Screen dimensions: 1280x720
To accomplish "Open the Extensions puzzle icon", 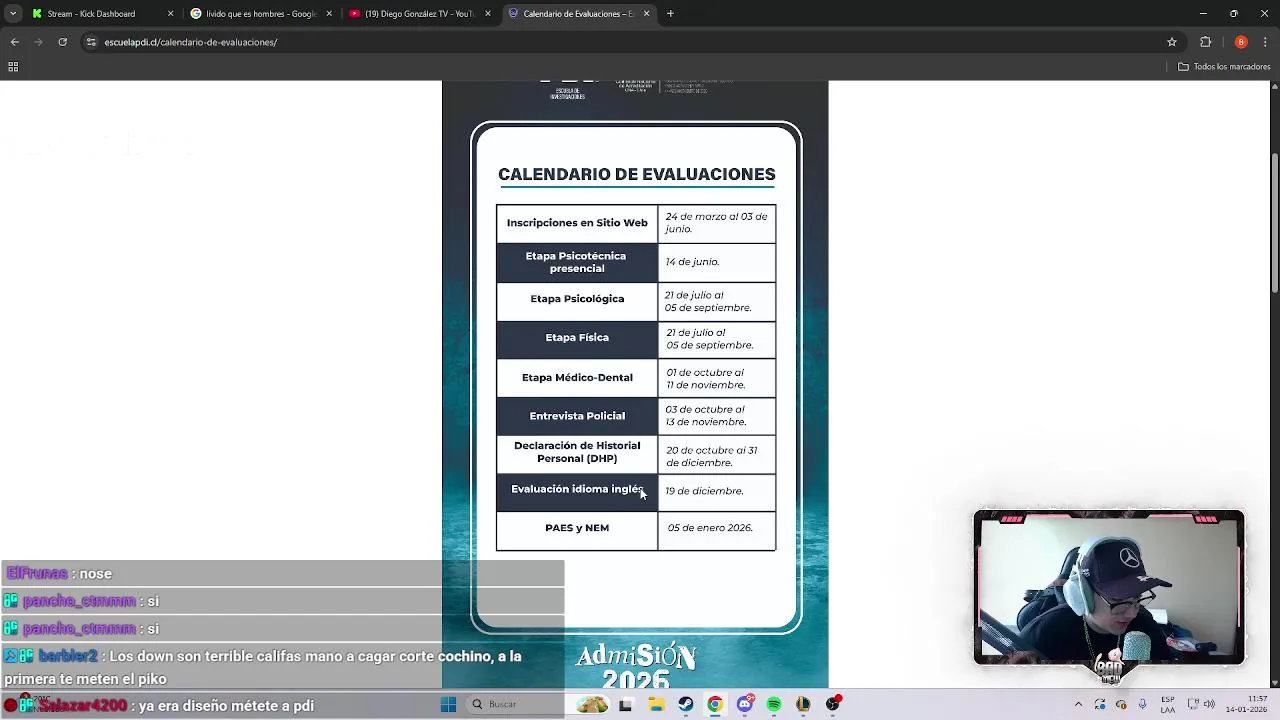I will [1206, 42].
